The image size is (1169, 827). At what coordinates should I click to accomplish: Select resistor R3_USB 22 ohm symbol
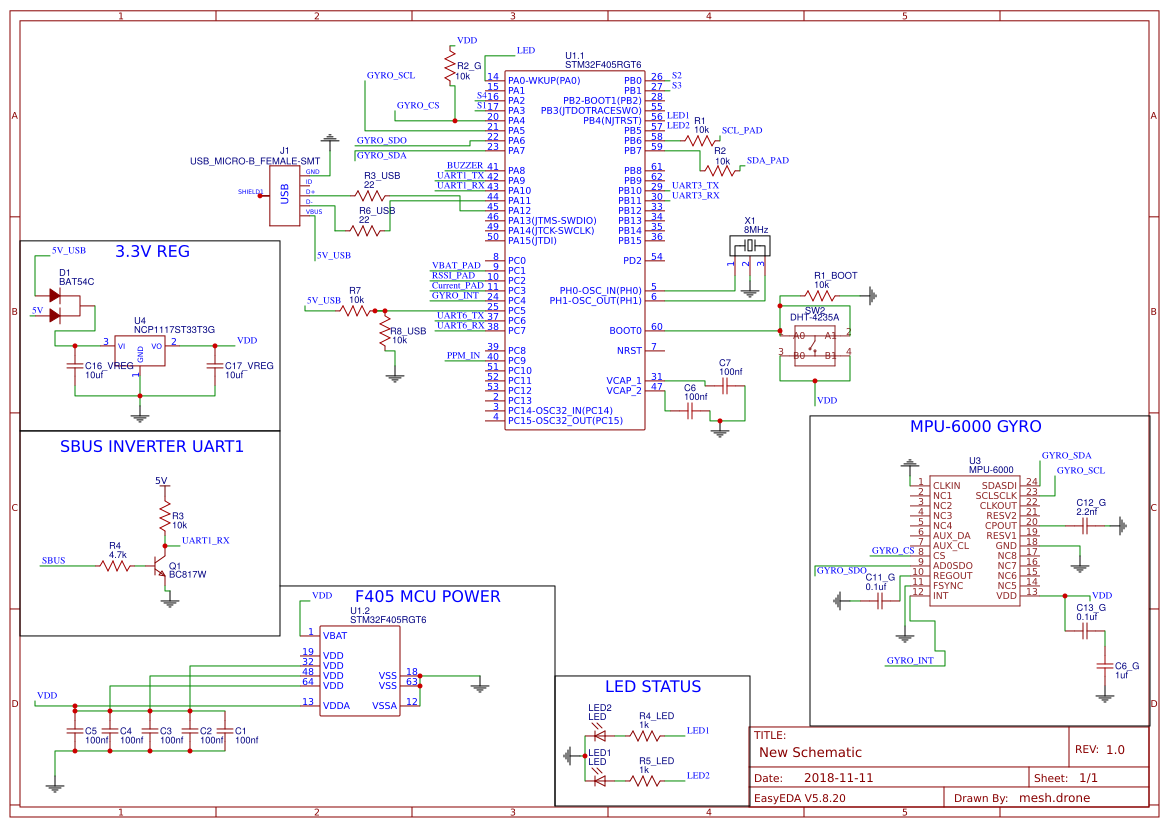click(369, 195)
